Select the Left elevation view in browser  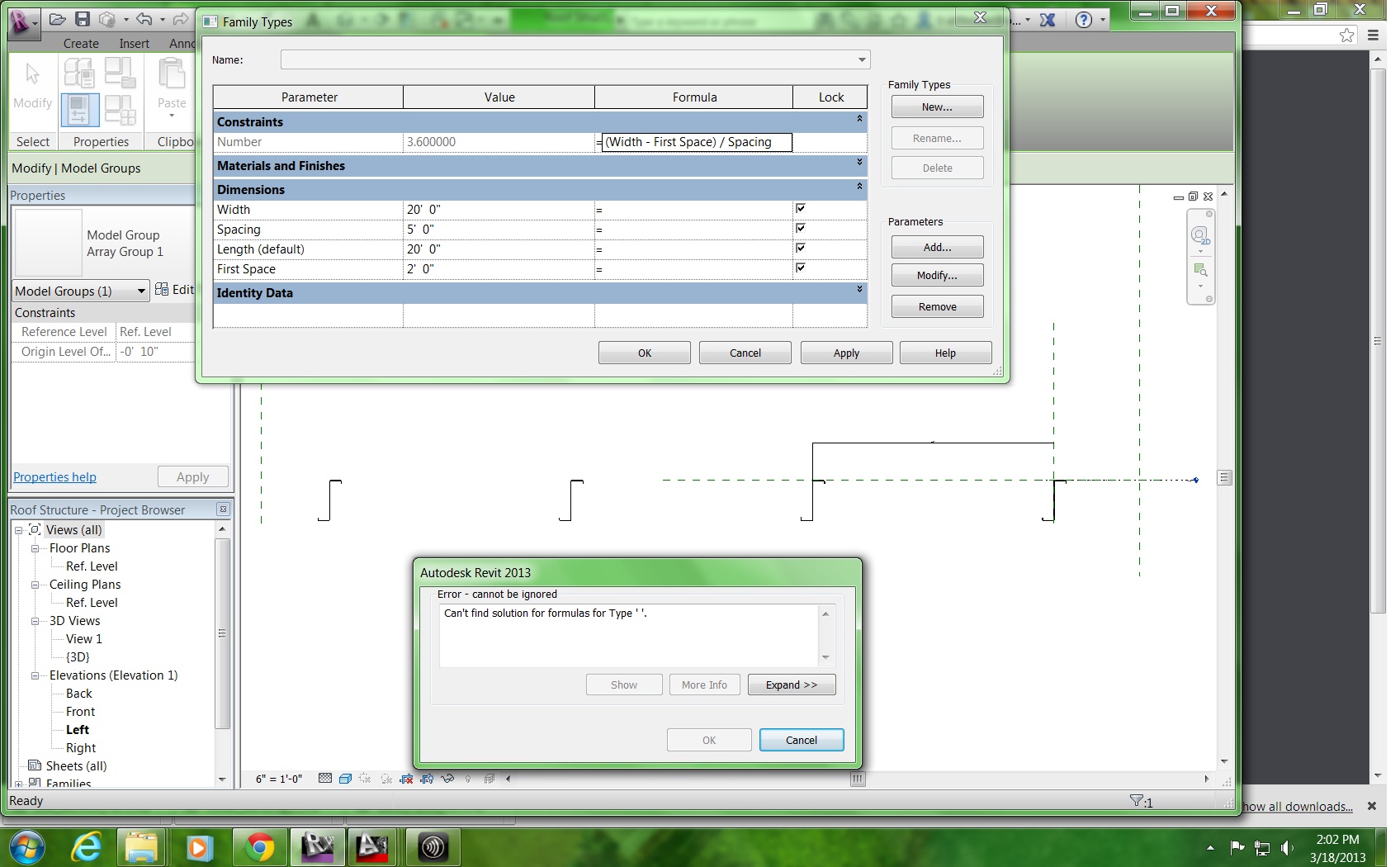pos(78,730)
